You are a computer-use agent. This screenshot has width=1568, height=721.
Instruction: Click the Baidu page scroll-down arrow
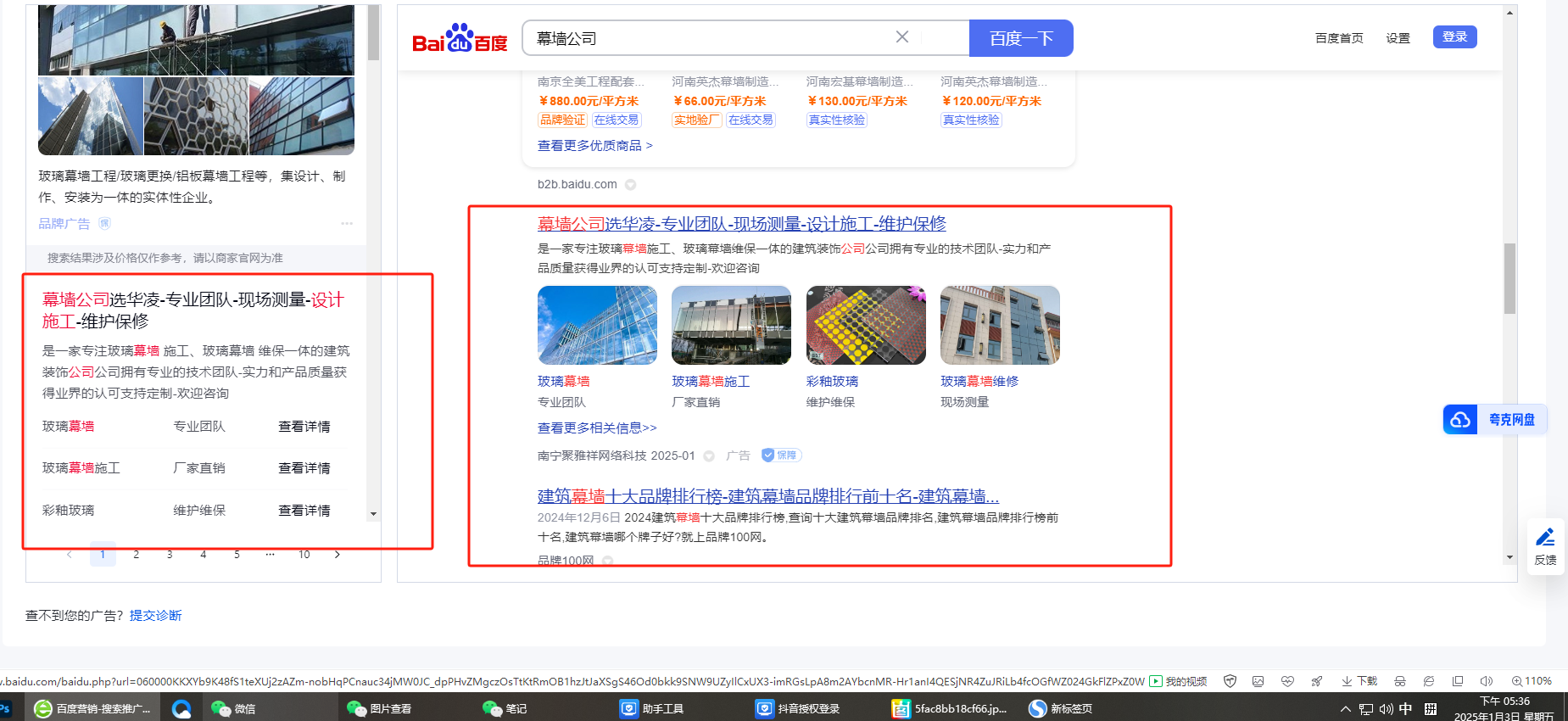coord(1510,557)
